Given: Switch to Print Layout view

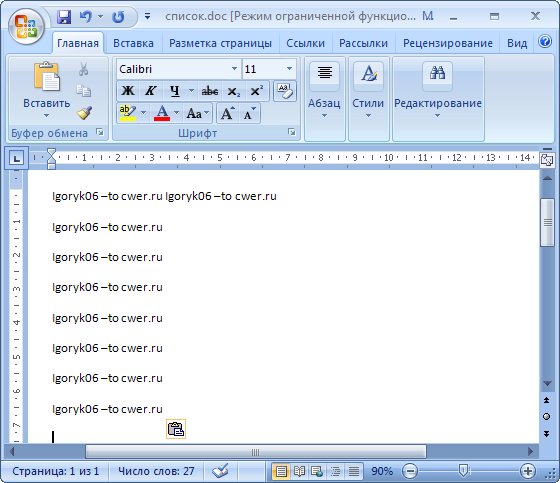Looking at the screenshot, I should pos(281,472).
